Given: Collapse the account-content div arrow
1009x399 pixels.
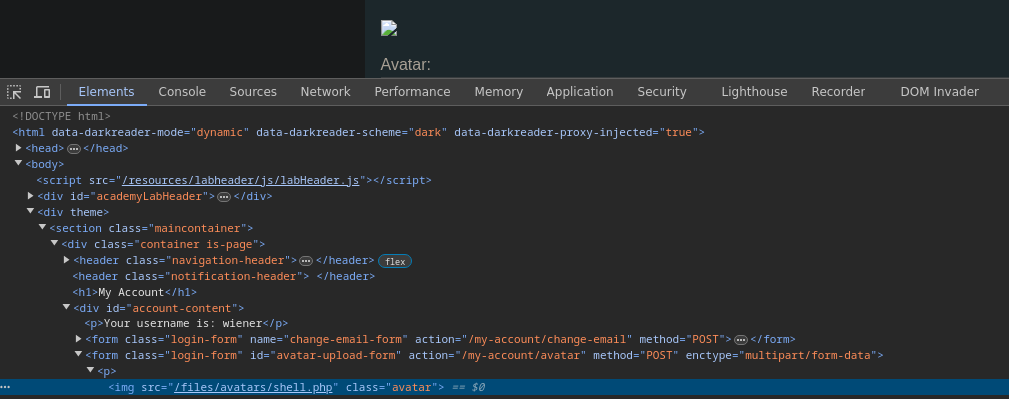Looking at the screenshot, I should [66, 307].
